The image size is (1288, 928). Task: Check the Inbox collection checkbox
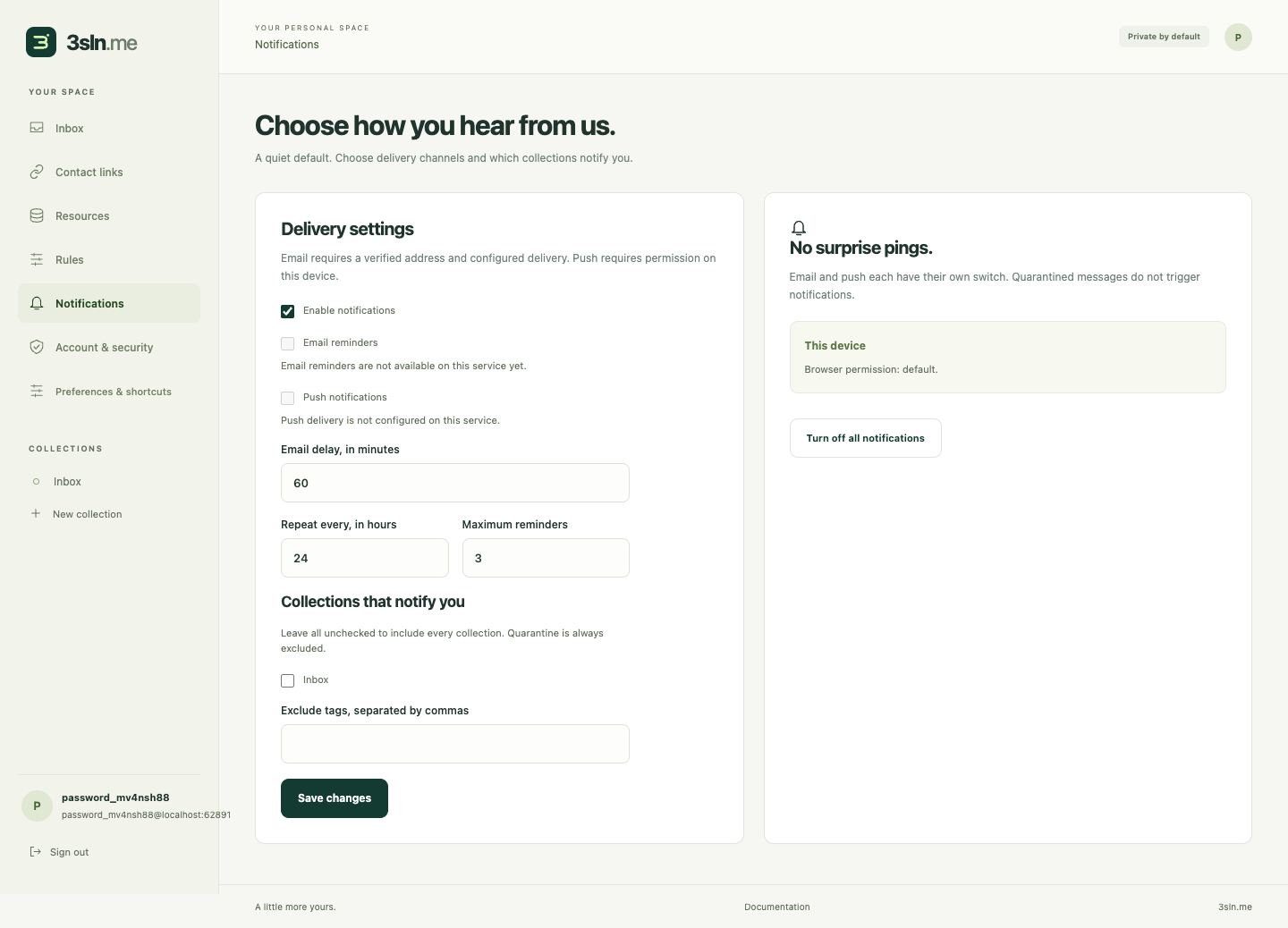coord(287,680)
